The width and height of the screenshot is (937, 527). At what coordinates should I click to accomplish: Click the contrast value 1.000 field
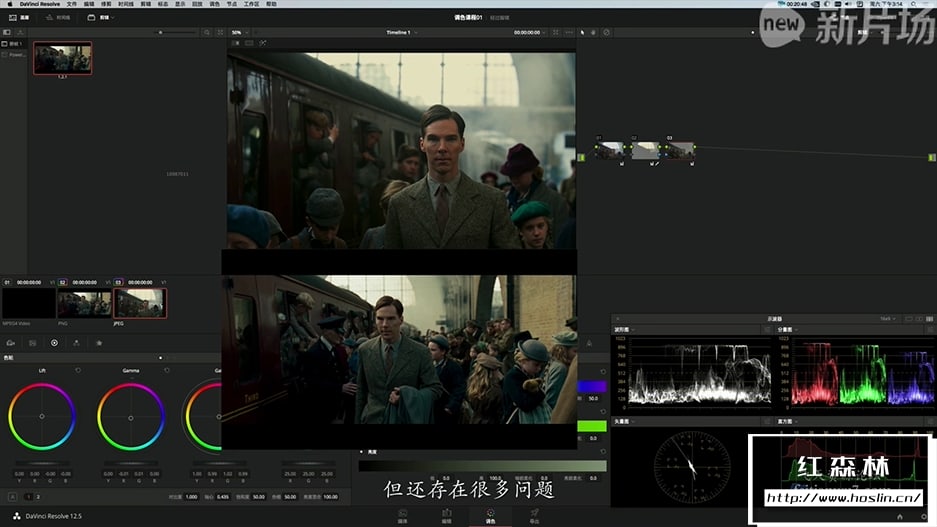pos(191,497)
